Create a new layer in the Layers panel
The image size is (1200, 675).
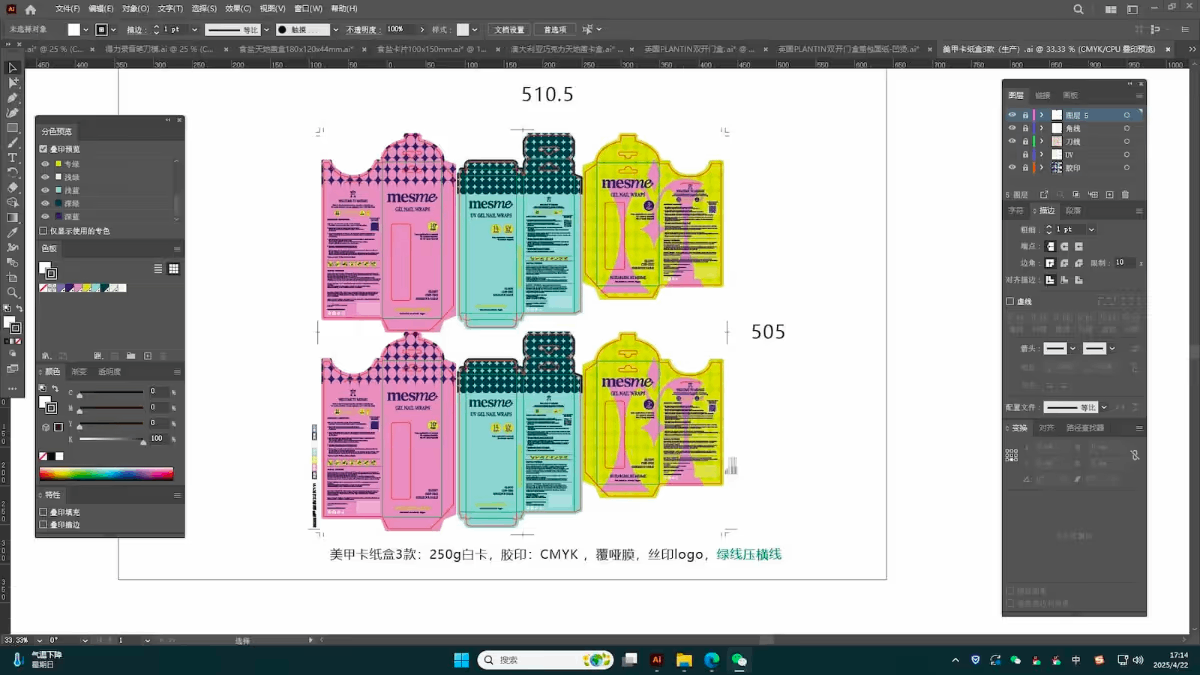coord(1110,194)
